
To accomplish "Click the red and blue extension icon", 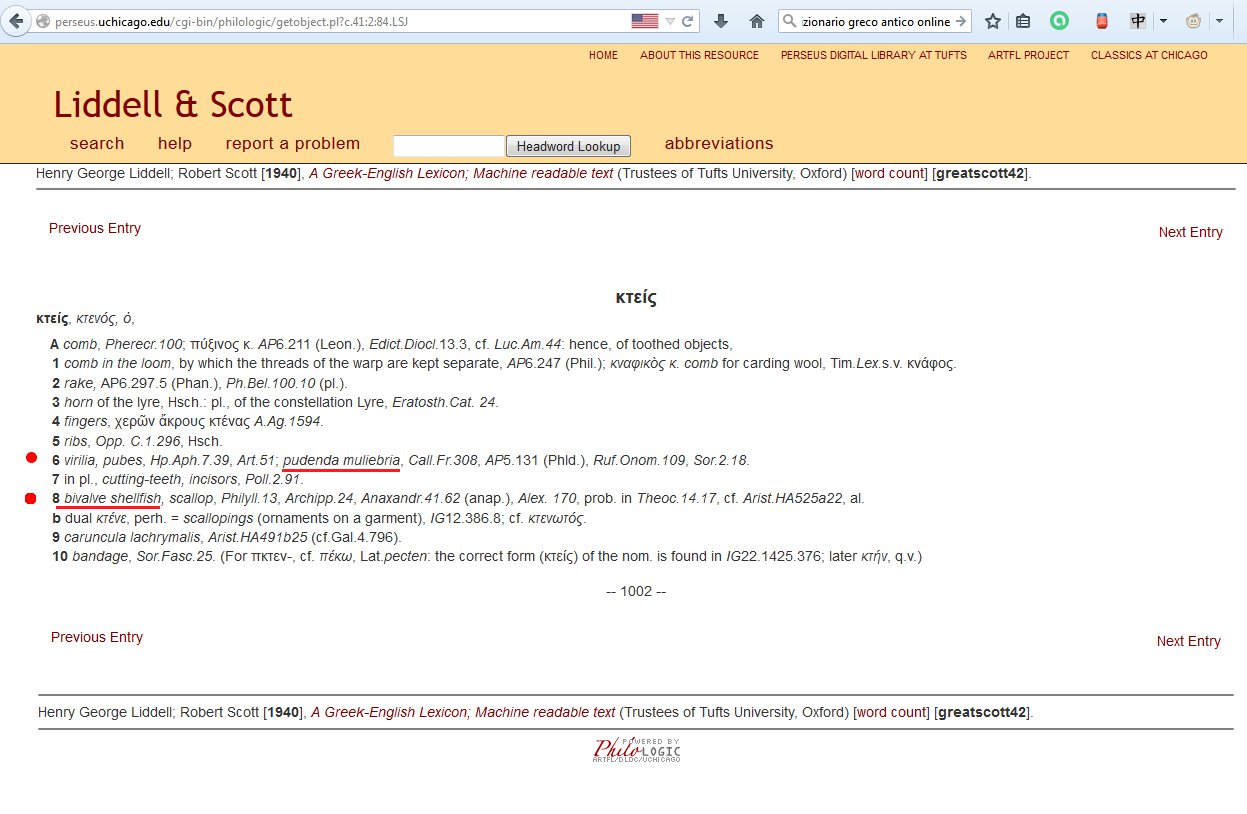I will [1102, 21].
